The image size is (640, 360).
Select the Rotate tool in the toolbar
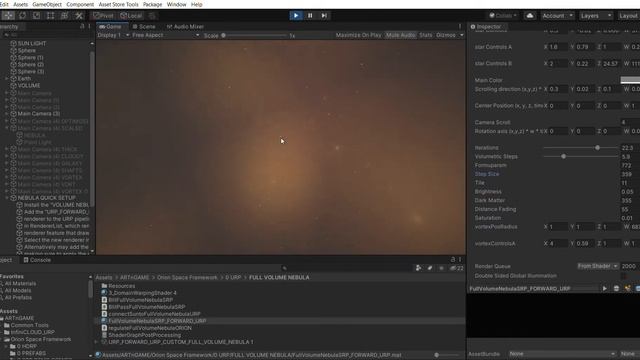pyautogui.click(x=22, y=16)
